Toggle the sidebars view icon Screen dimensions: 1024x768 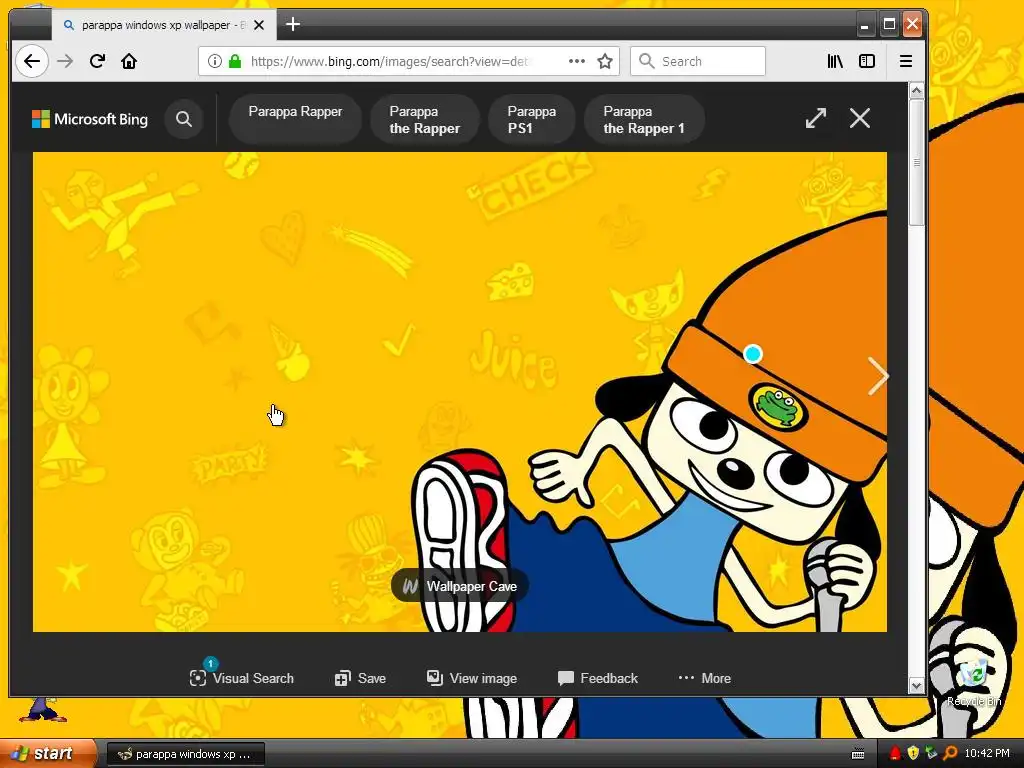867,61
